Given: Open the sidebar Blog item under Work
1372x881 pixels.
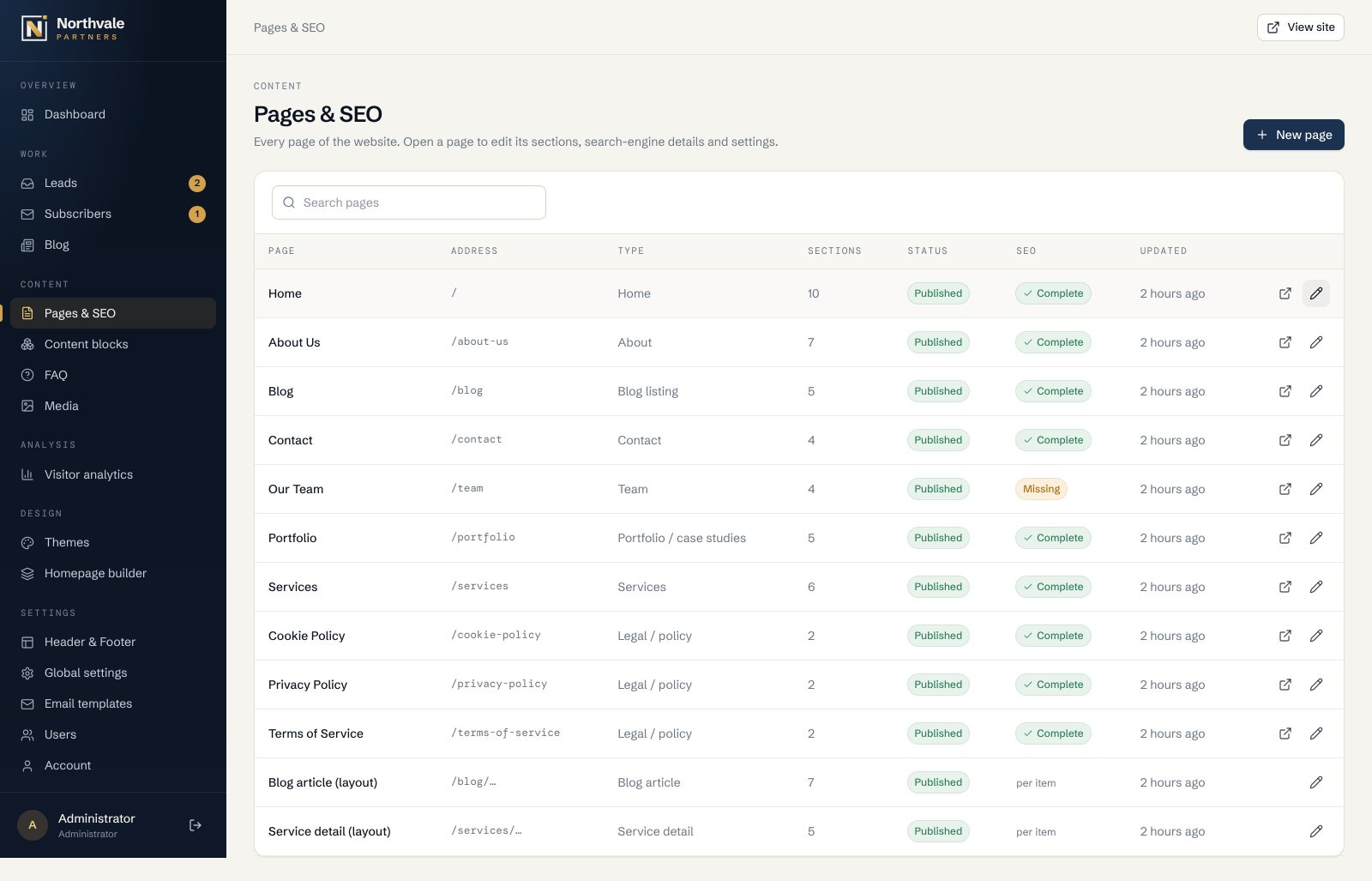Looking at the screenshot, I should 113,244.
